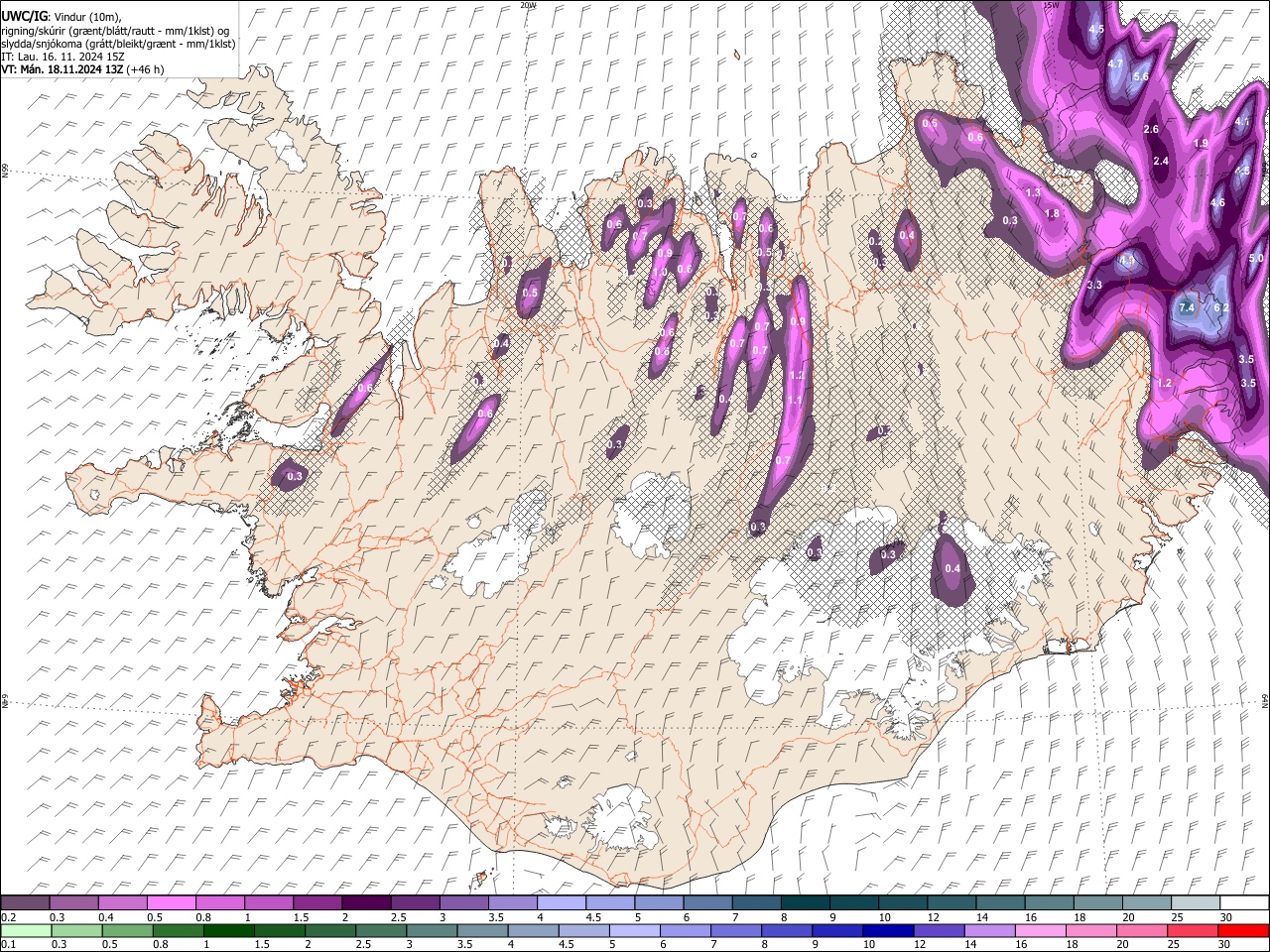Click the '5.6' precipitation value on the map
This screenshot has width=1270, height=952.
(x=1141, y=76)
